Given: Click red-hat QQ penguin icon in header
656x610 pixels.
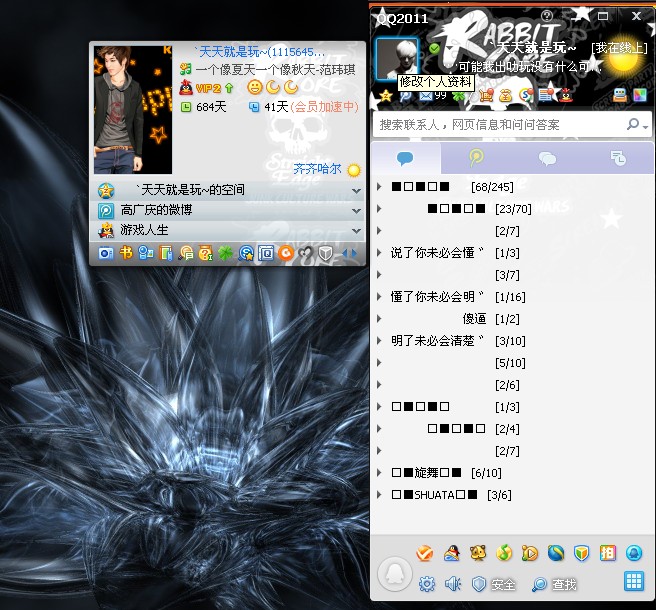Looking at the screenshot, I should [566, 96].
